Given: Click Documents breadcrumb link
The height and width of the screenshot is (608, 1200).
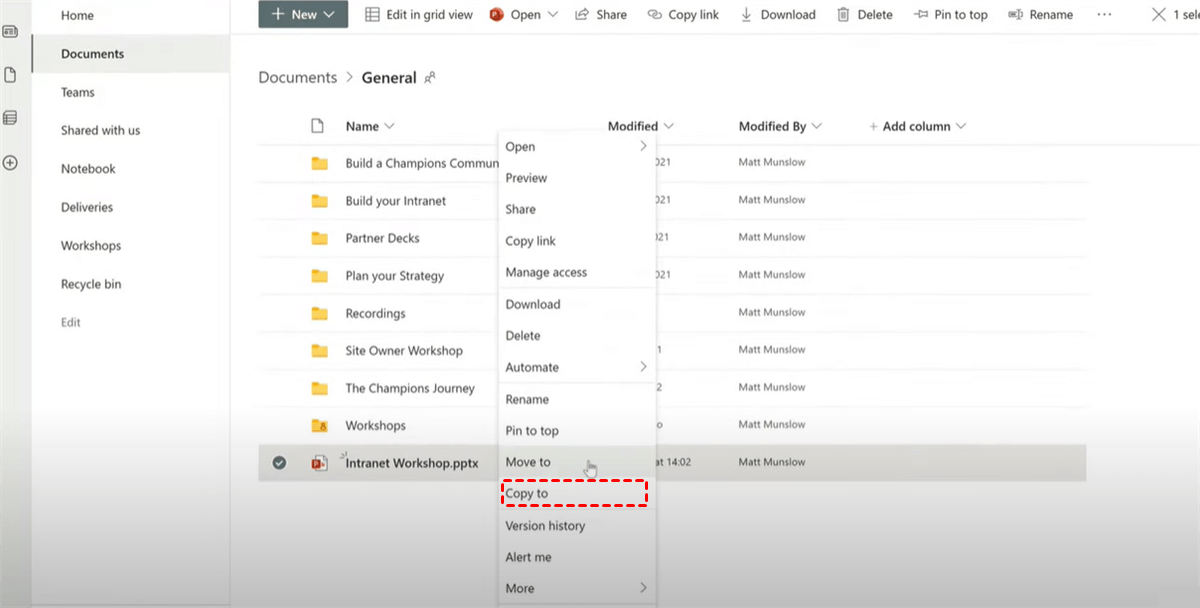Looking at the screenshot, I should [298, 77].
